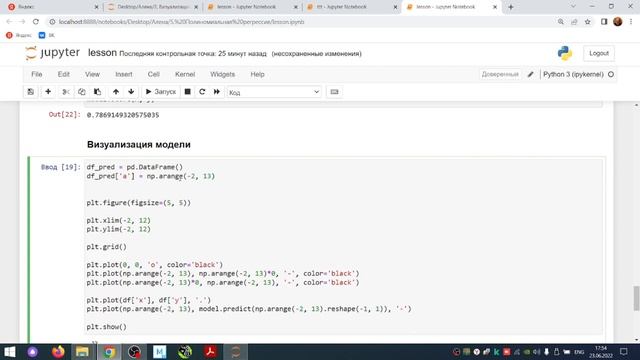Viewport: 640px width, 360px height.
Task: Click the Python logo icon
Action: [565, 53]
